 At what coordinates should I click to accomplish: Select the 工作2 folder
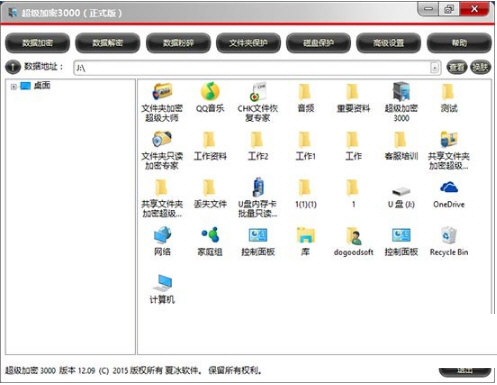tap(258, 146)
